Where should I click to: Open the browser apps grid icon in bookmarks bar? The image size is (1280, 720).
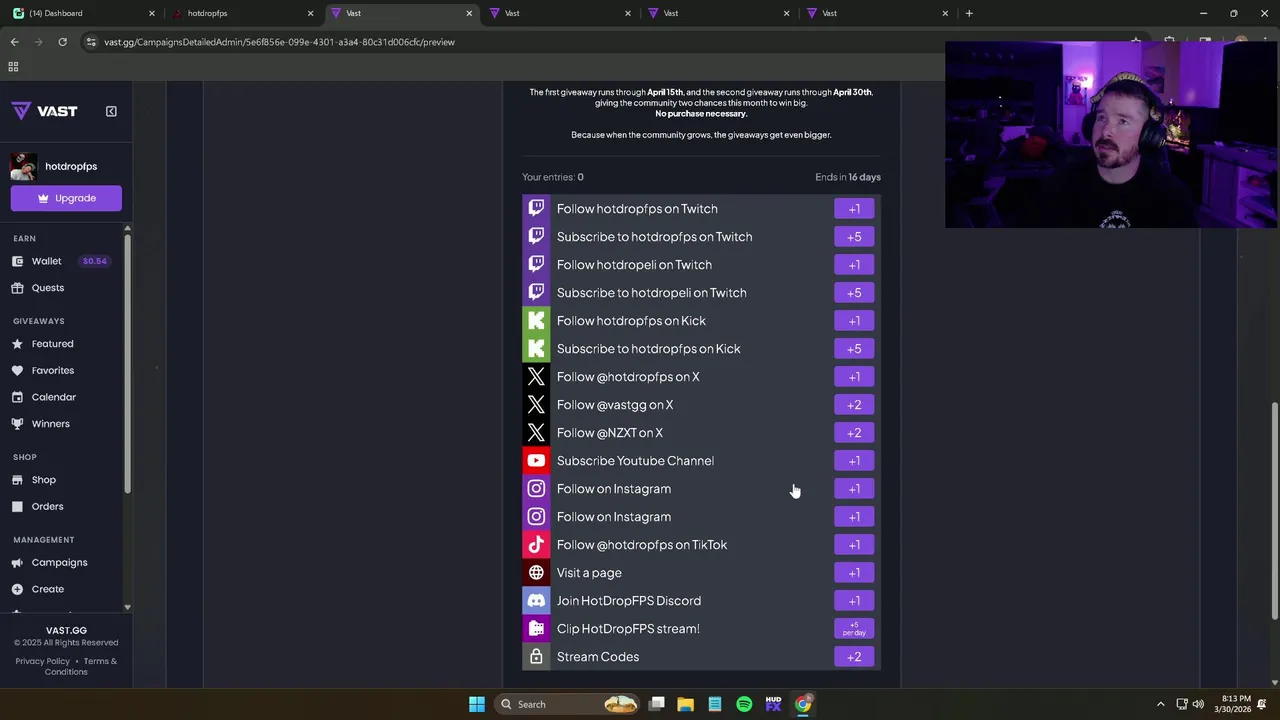click(13, 67)
